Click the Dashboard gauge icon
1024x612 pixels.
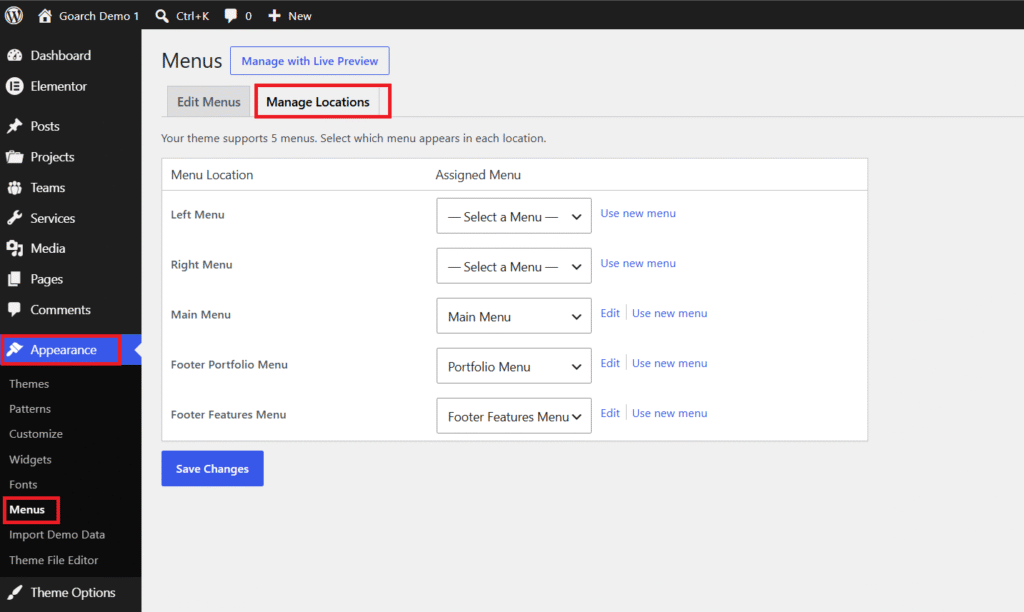(14, 56)
